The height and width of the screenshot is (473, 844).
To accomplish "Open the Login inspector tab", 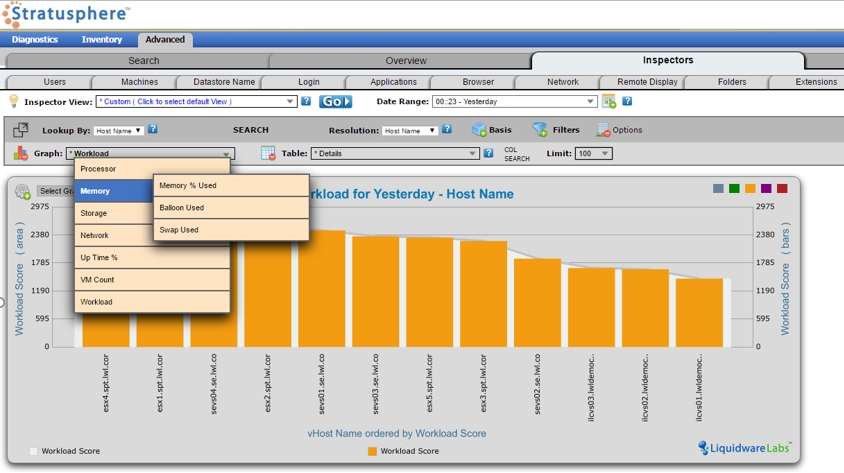I will click(308, 82).
